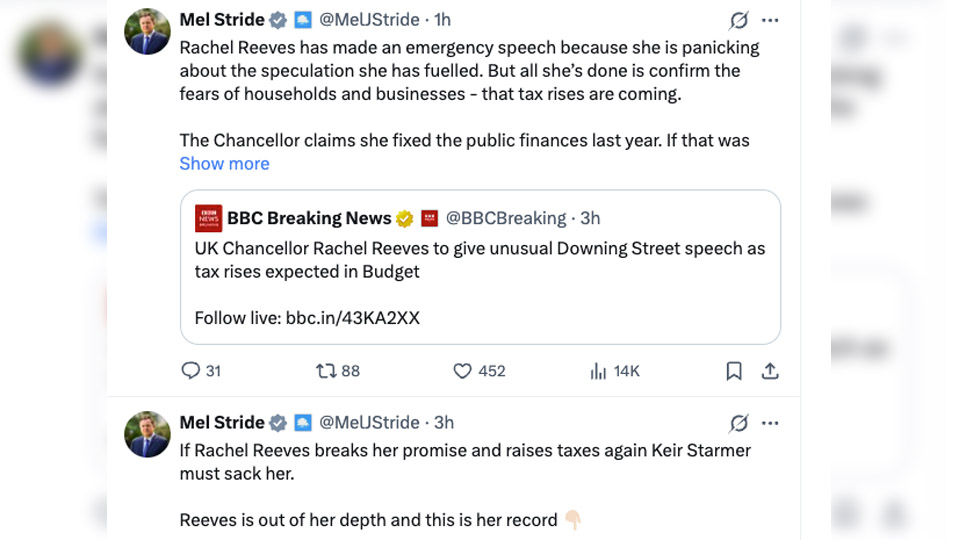Open the BBC Breaking News account name
The image size is (960, 540).
pyautogui.click(x=309, y=218)
